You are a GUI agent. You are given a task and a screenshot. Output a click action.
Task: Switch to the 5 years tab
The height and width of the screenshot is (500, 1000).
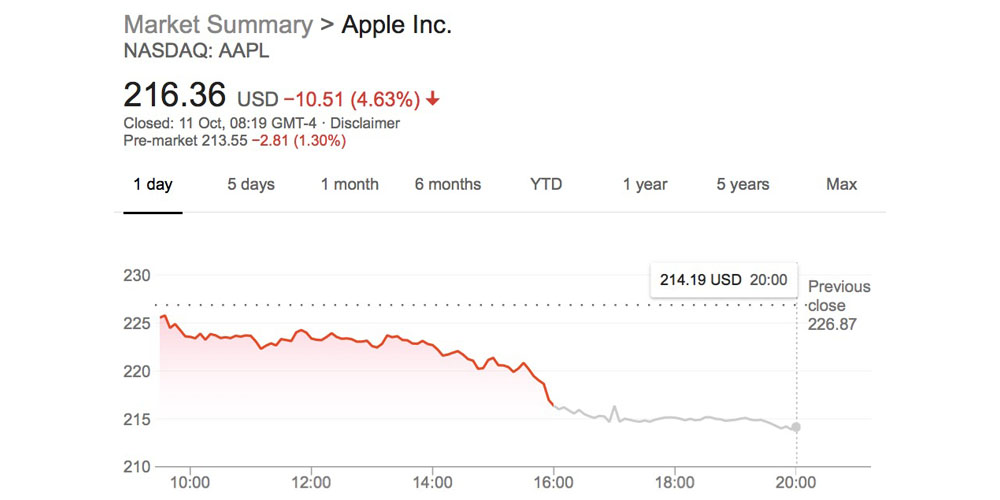[x=743, y=185]
